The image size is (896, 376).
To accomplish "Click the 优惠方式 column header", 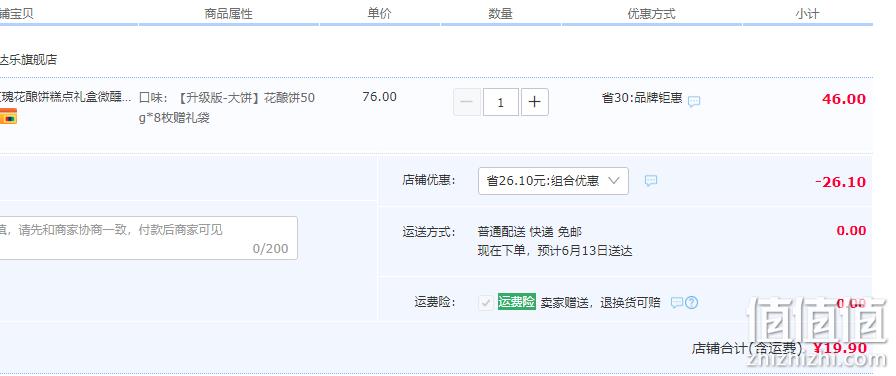I will pos(651,14).
